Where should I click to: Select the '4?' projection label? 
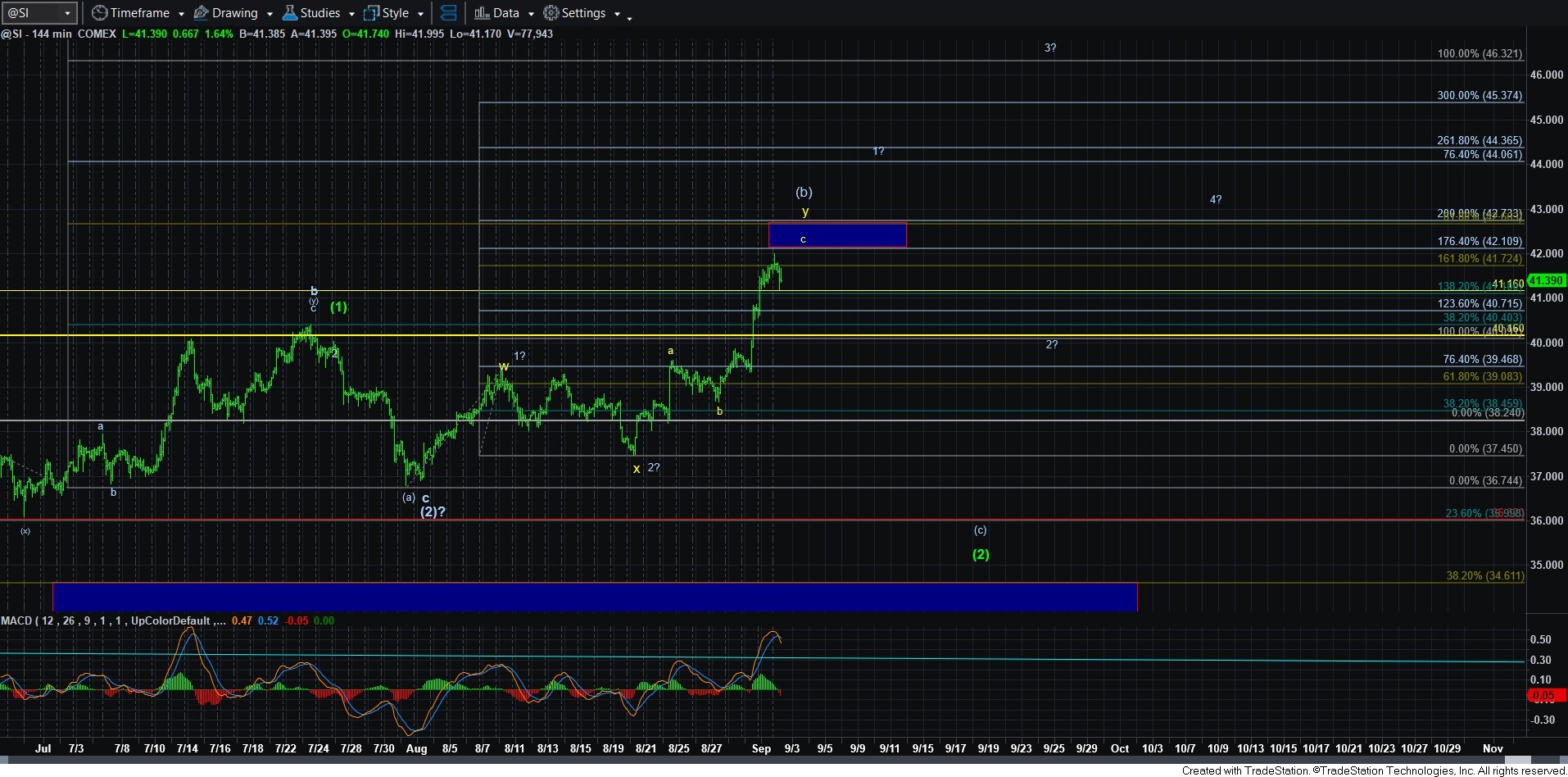point(1216,199)
